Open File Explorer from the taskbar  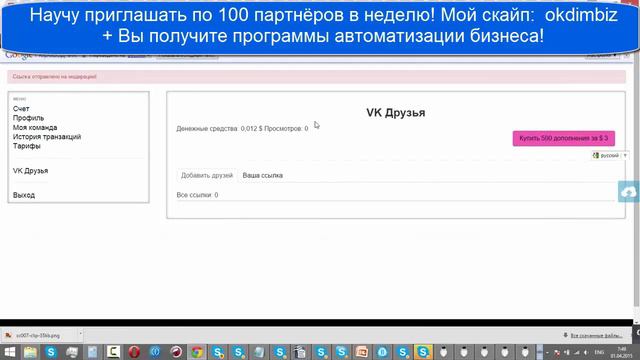[30, 352]
